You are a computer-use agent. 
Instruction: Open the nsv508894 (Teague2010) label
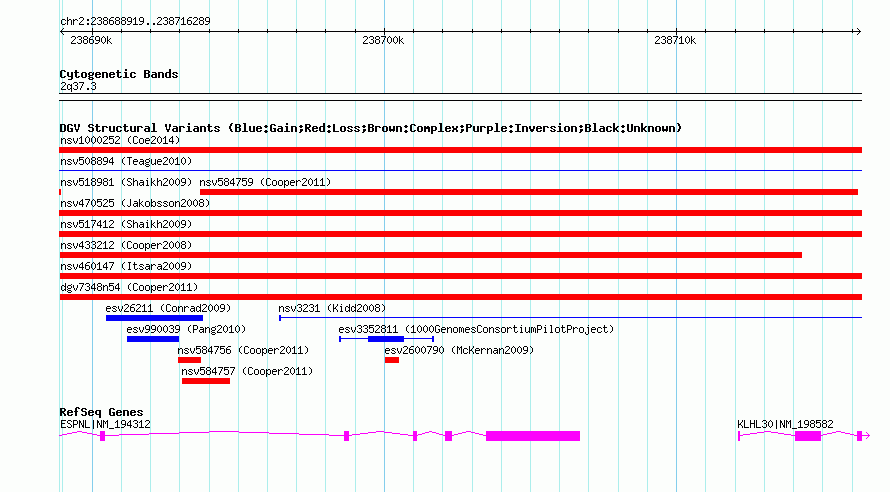coord(126,161)
